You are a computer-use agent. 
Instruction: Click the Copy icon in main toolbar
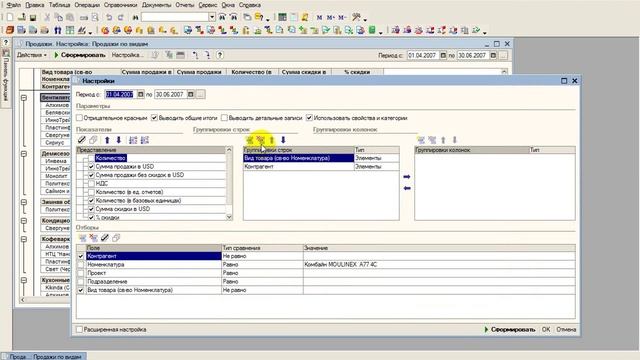coord(59,17)
